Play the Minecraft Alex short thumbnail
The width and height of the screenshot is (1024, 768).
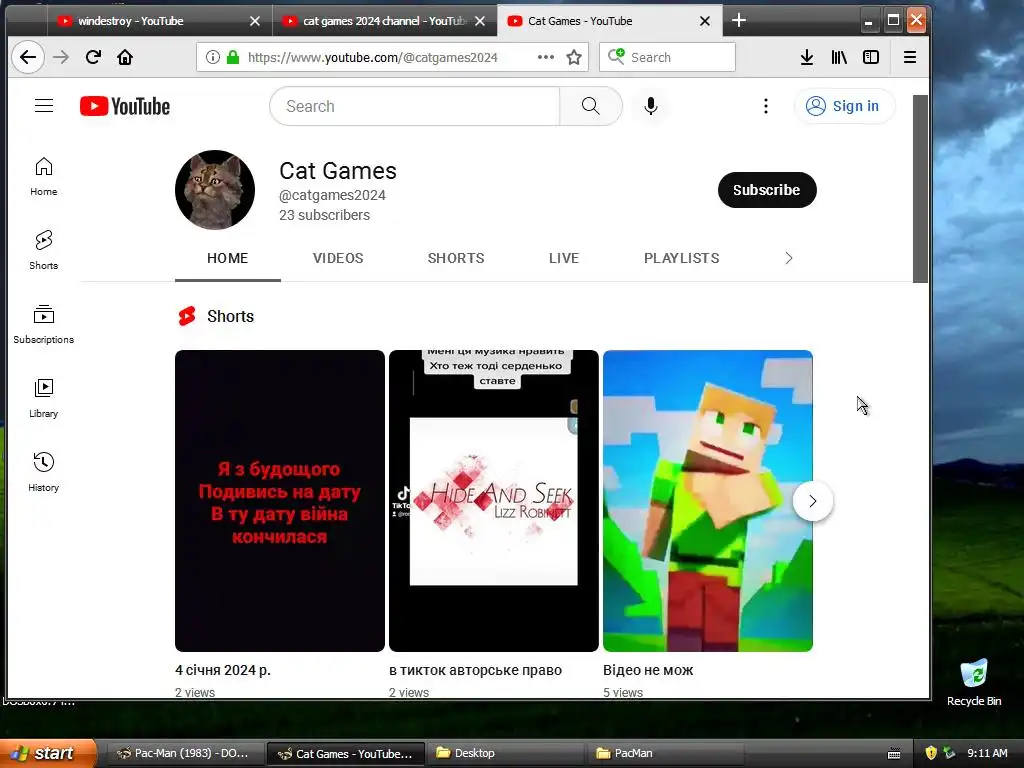click(708, 501)
